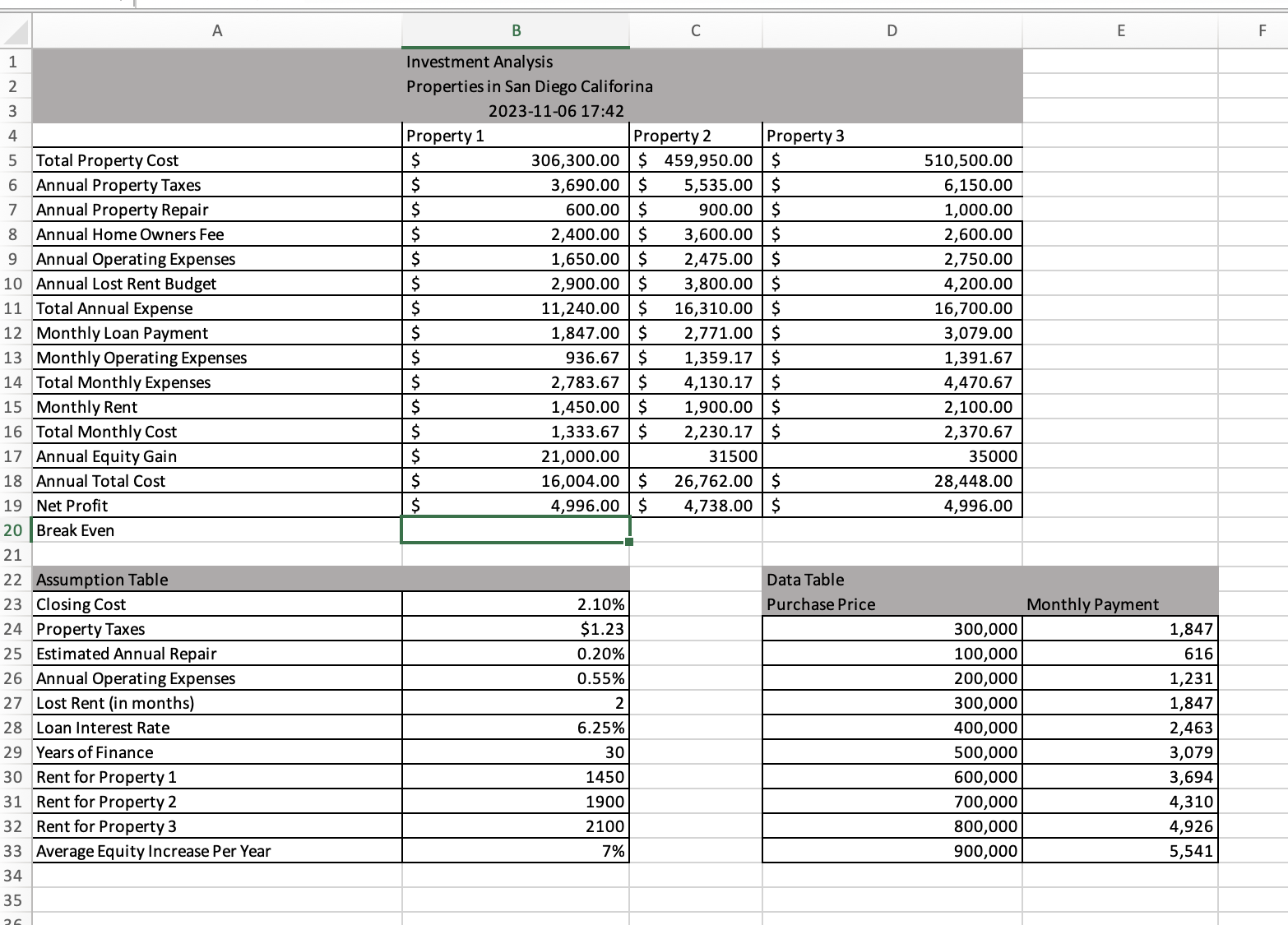Select column C header
This screenshot has width=1288, height=925.
tap(696, 31)
